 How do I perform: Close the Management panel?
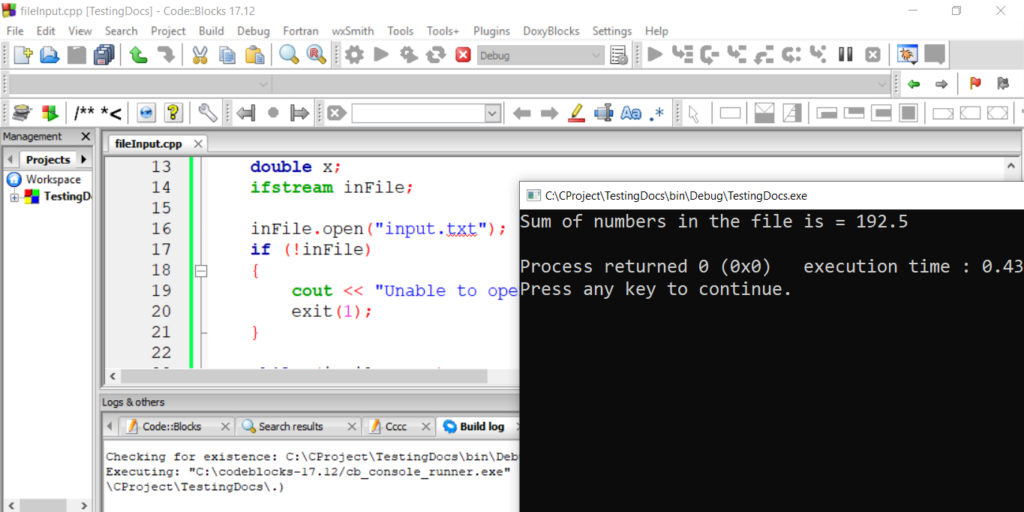85,137
